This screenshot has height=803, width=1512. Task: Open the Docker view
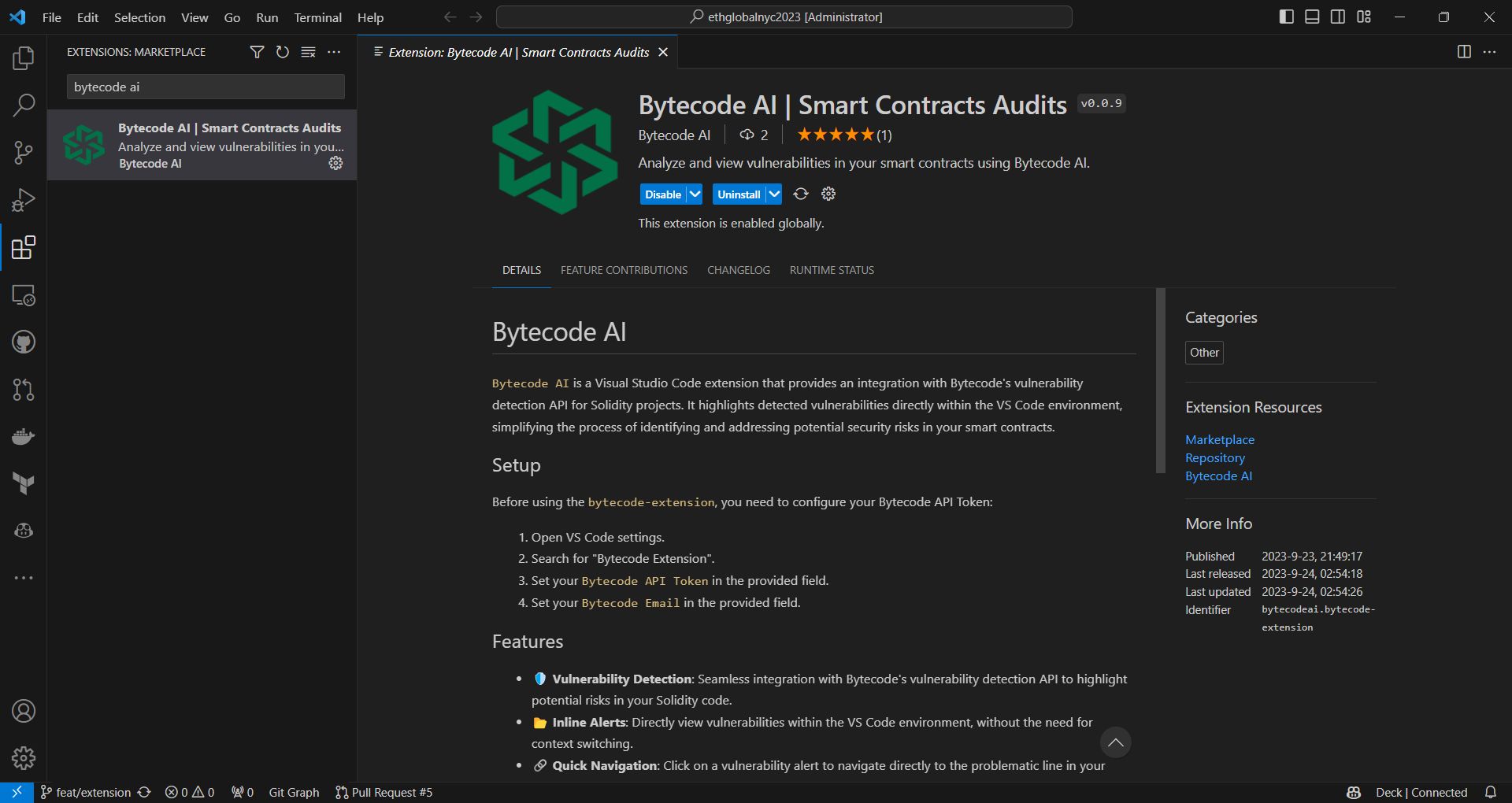coord(24,436)
